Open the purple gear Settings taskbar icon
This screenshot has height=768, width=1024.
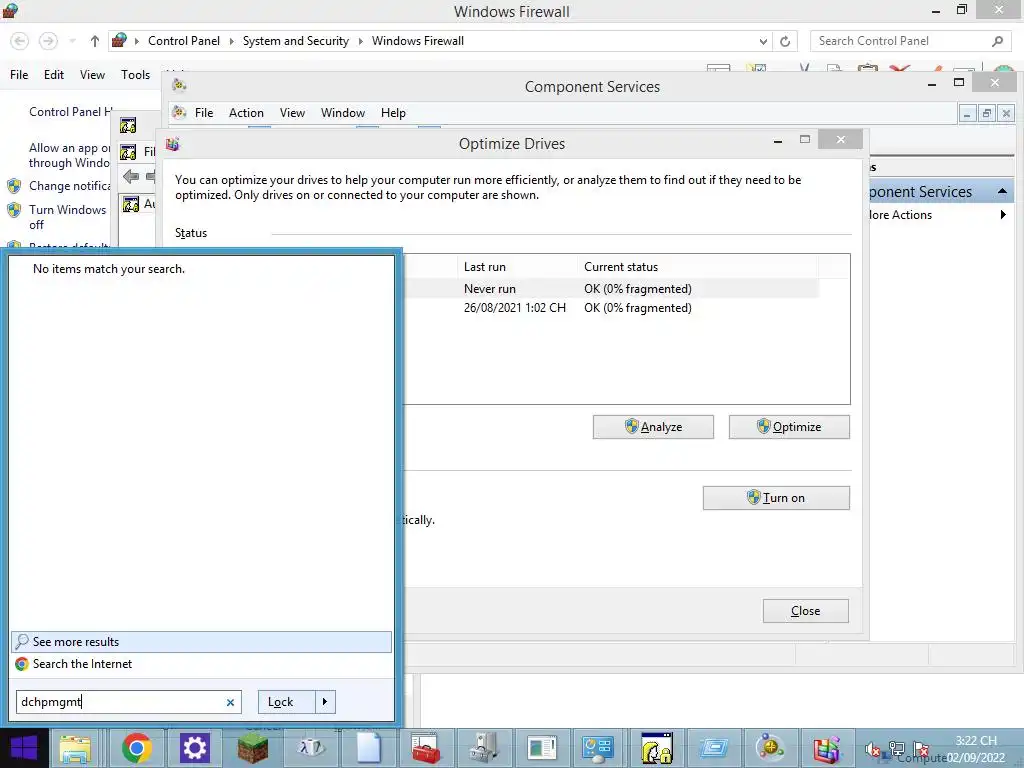195,748
